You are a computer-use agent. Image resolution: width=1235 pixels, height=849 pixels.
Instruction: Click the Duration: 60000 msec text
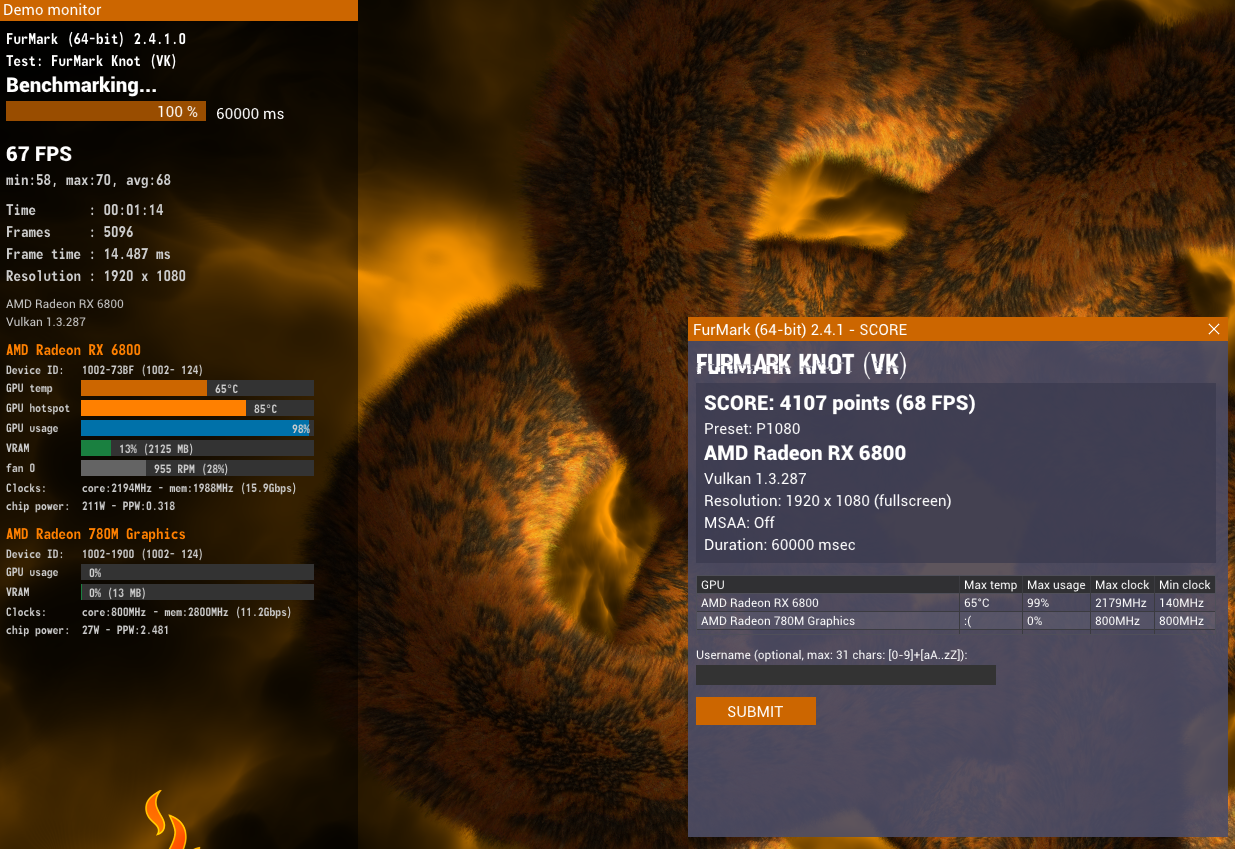point(780,545)
